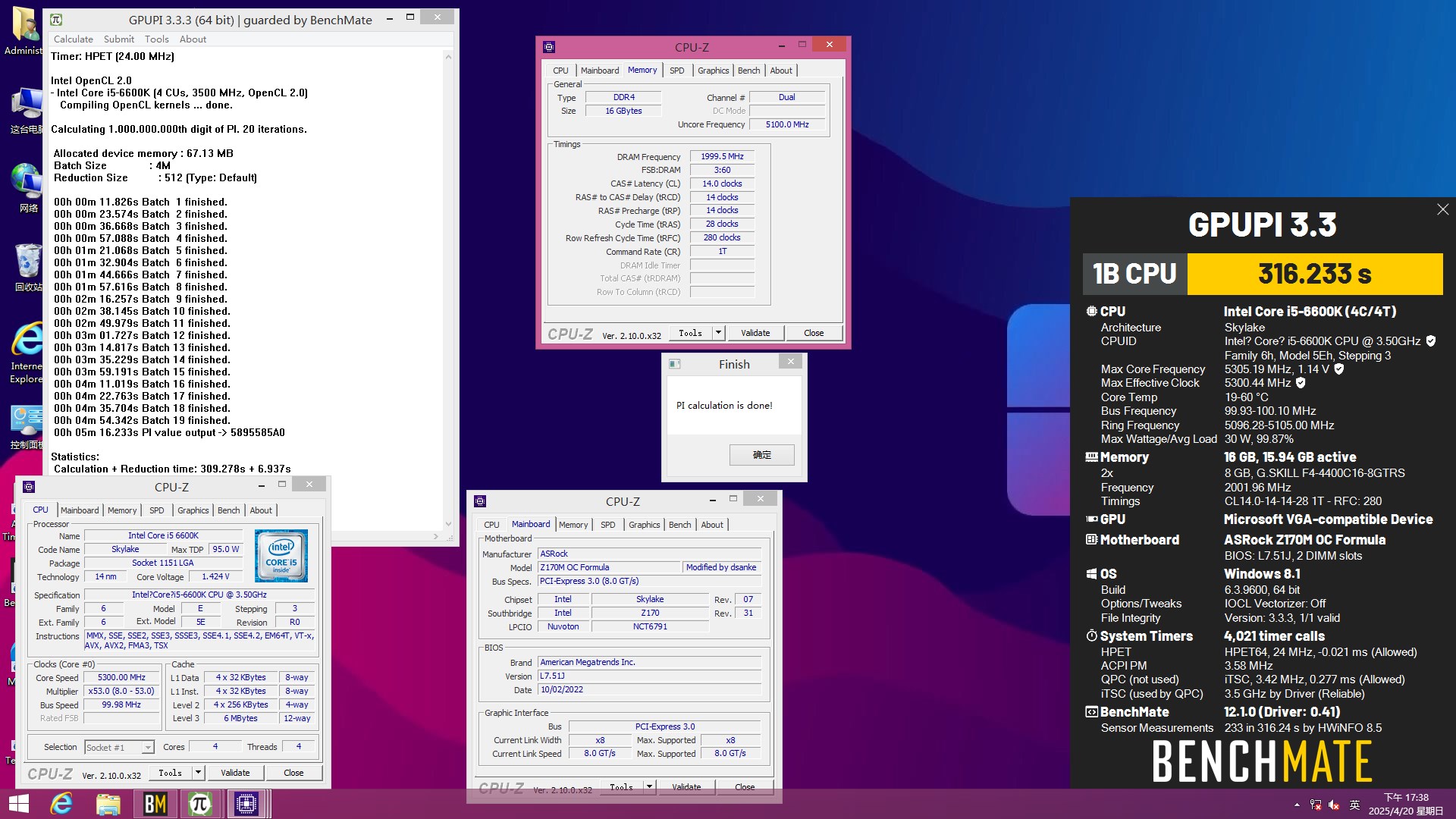Click Close in CPU-Z CPU window
The image size is (1456, 819).
[x=293, y=773]
